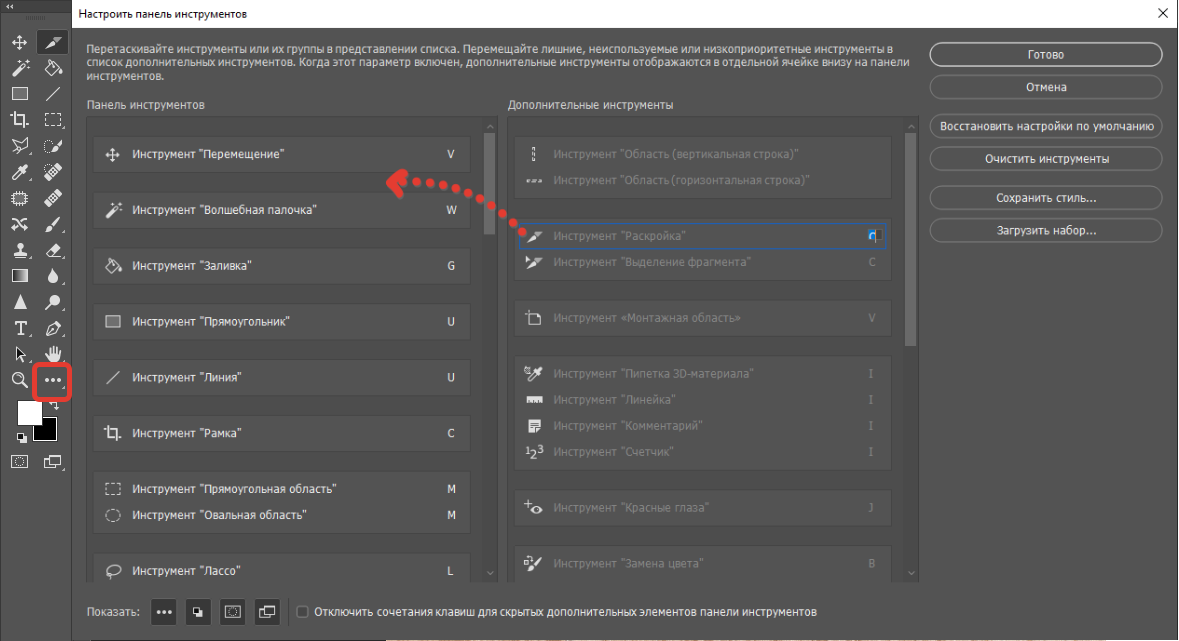
Task: Click the white foreground color swatch
Action: [29, 413]
